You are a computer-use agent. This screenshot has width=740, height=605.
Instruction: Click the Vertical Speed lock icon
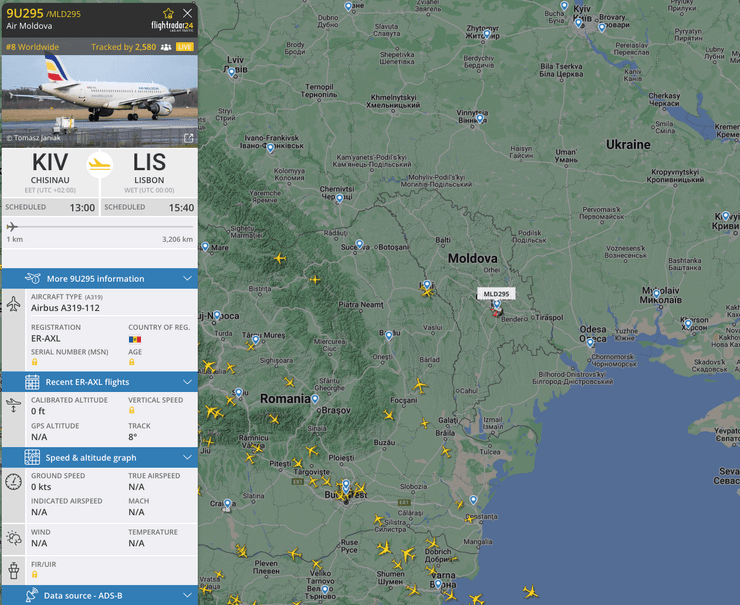coord(132,411)
